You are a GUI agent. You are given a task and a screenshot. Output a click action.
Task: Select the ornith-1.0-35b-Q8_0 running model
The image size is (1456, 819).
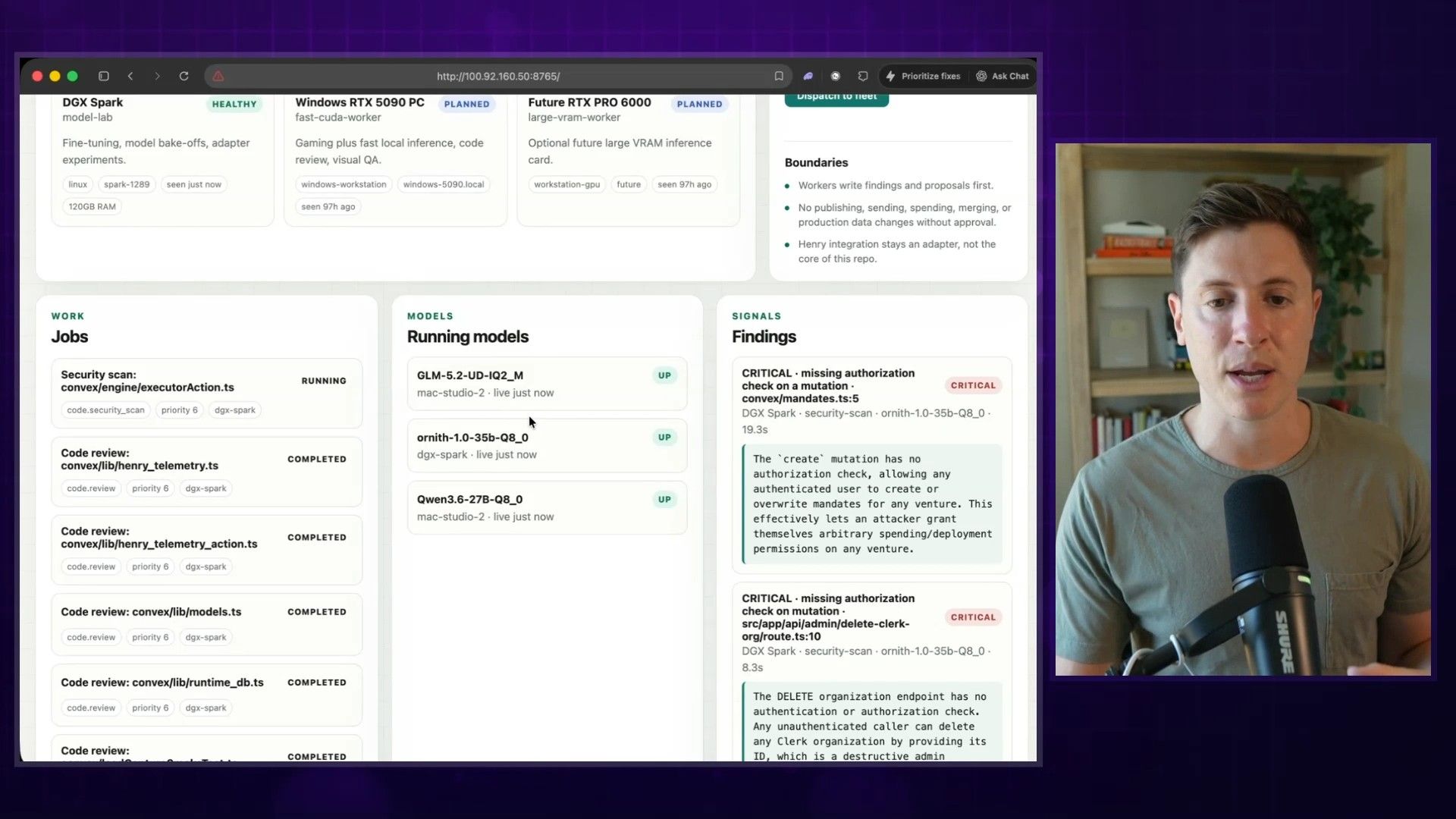(x=547, y=446)
